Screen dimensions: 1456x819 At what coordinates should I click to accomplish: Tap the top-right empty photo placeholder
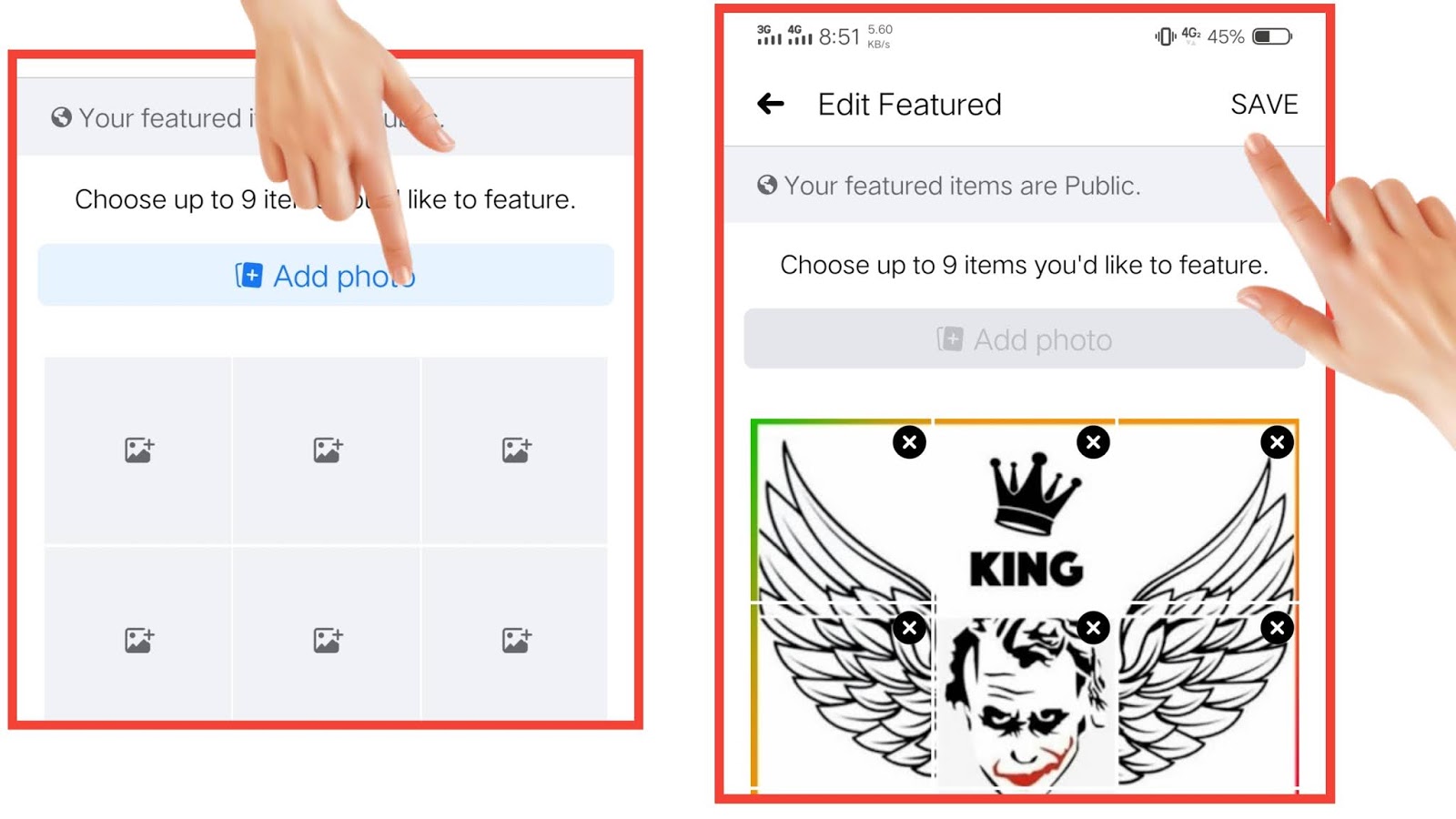[515, 450]
